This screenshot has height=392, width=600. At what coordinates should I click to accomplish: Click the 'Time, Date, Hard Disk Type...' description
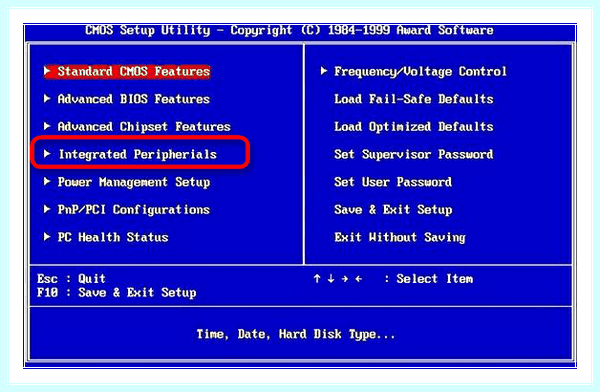pyautogui.click(x=296, y=334)
